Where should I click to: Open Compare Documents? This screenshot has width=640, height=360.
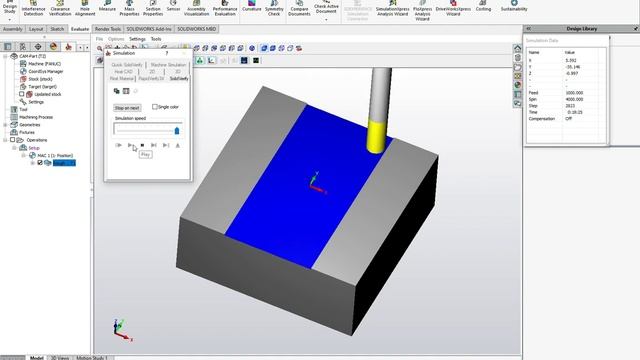pyautogui.click(x=299, y=8)
